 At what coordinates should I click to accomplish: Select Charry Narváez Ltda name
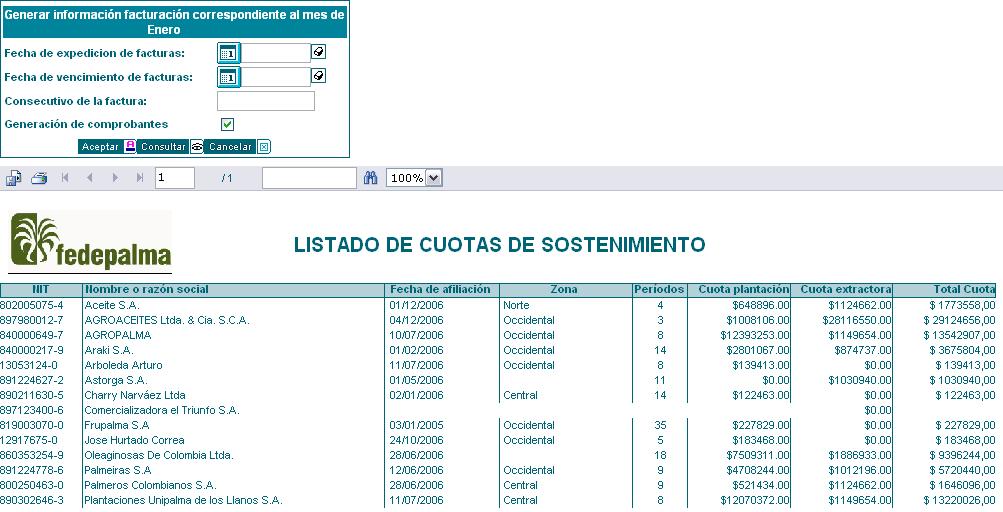[x=135, y=395]
